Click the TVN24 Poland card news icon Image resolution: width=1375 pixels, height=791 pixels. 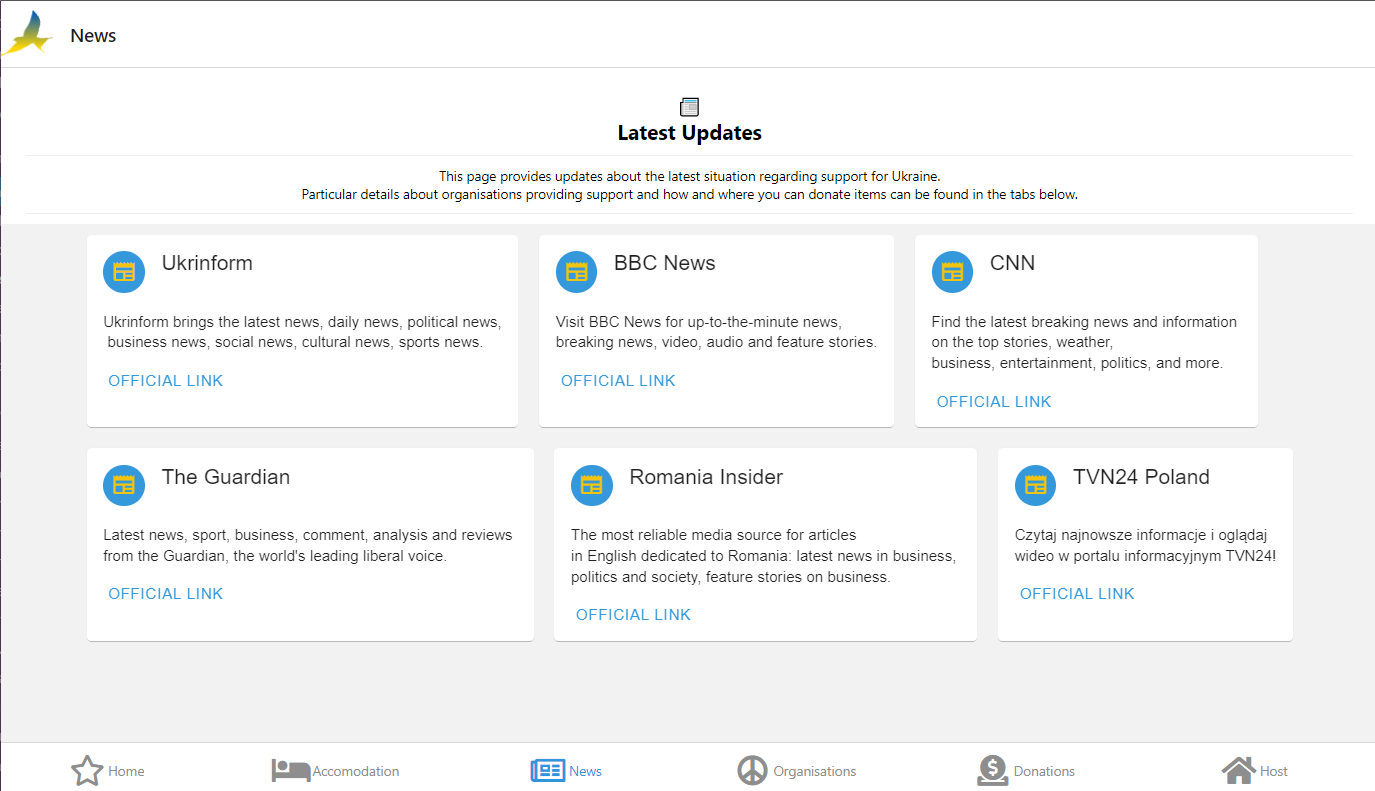tap(1035, 485)
